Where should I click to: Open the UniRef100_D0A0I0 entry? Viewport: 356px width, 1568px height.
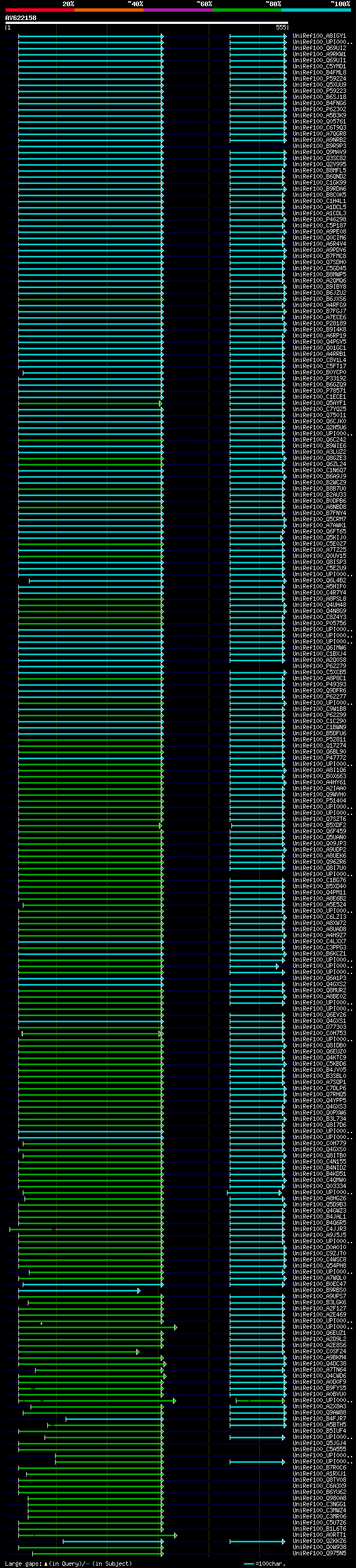tap(319, 1247)
